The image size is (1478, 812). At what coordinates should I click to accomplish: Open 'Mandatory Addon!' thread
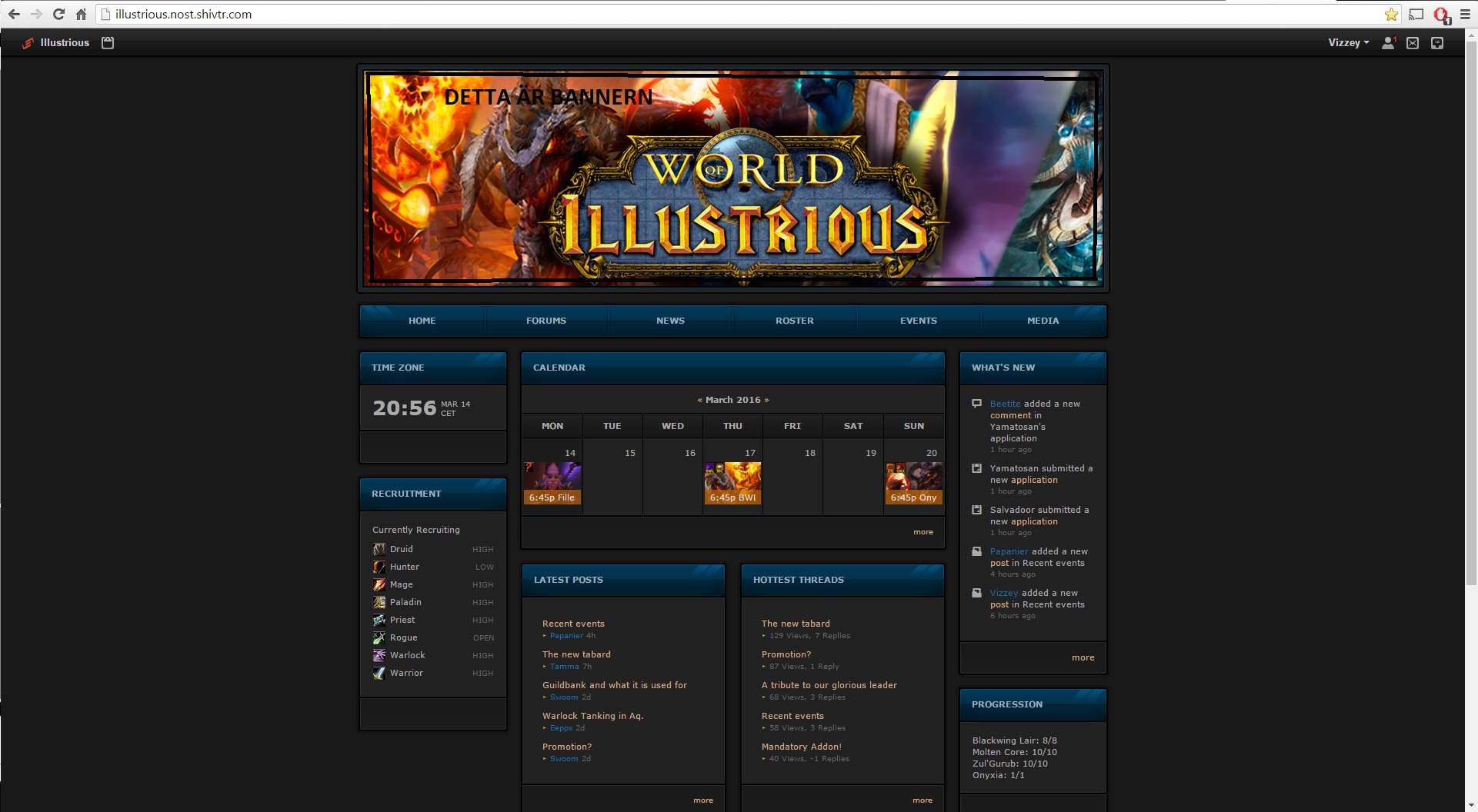point(801,747)
